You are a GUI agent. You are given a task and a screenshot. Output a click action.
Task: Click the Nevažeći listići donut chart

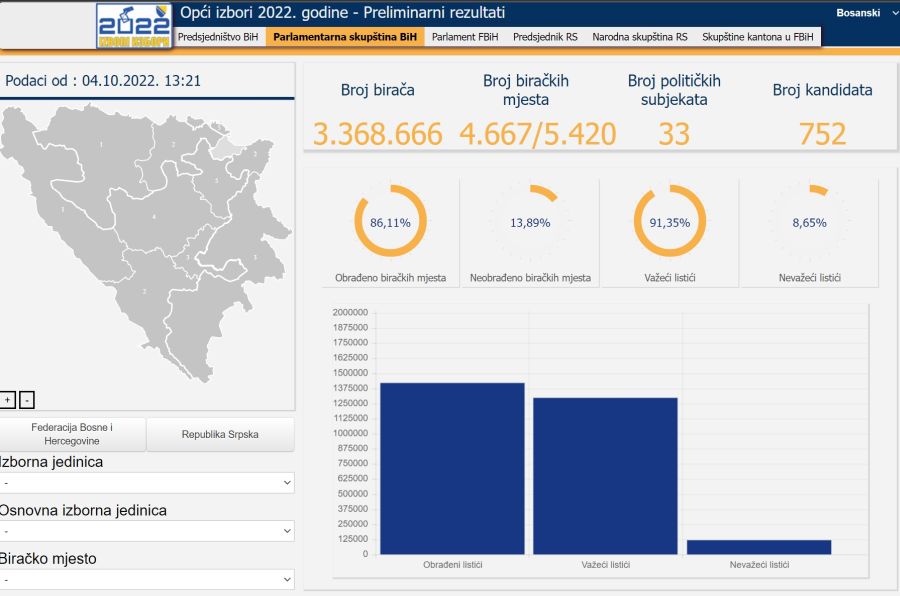point(809,222)
